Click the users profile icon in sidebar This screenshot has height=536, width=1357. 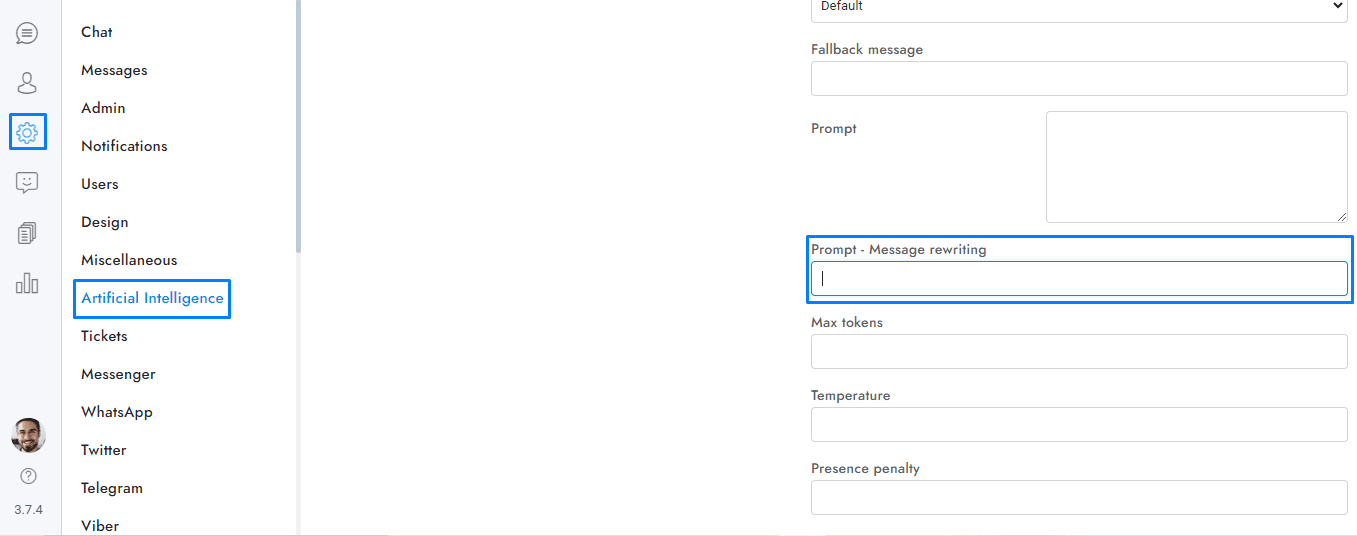click(x=27, y=83)
